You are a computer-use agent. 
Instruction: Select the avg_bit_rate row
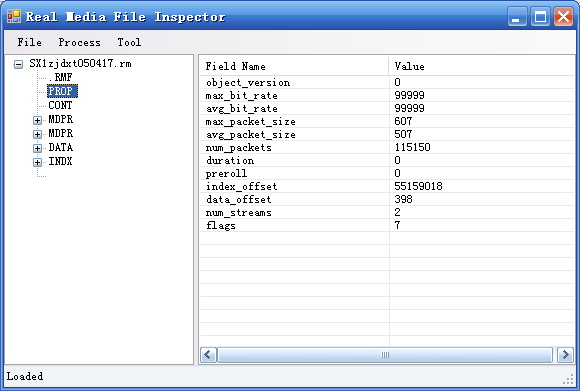pos(387,108)
